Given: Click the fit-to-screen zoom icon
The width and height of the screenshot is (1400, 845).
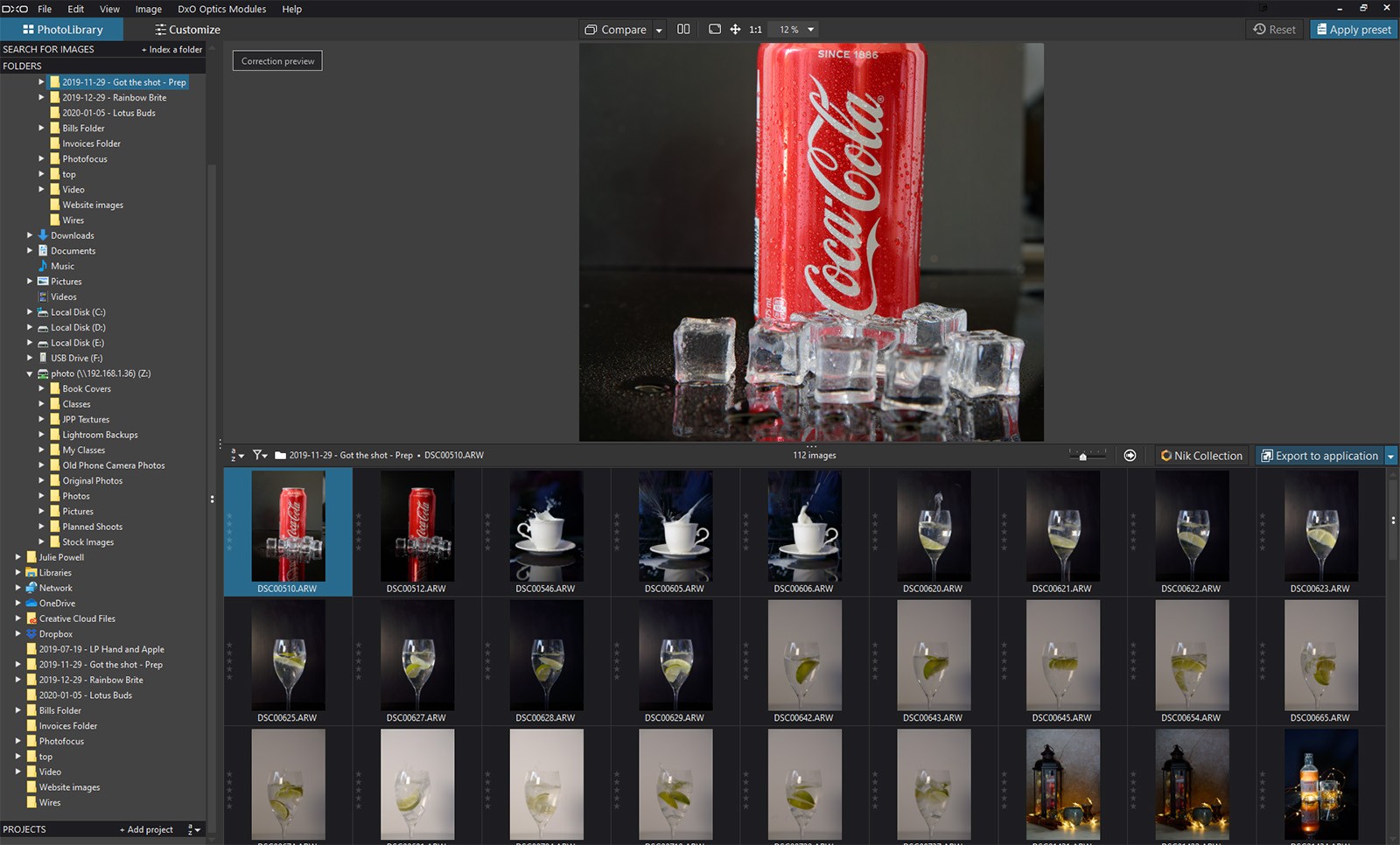Looking at the screenshot, I should click(715, 29).
